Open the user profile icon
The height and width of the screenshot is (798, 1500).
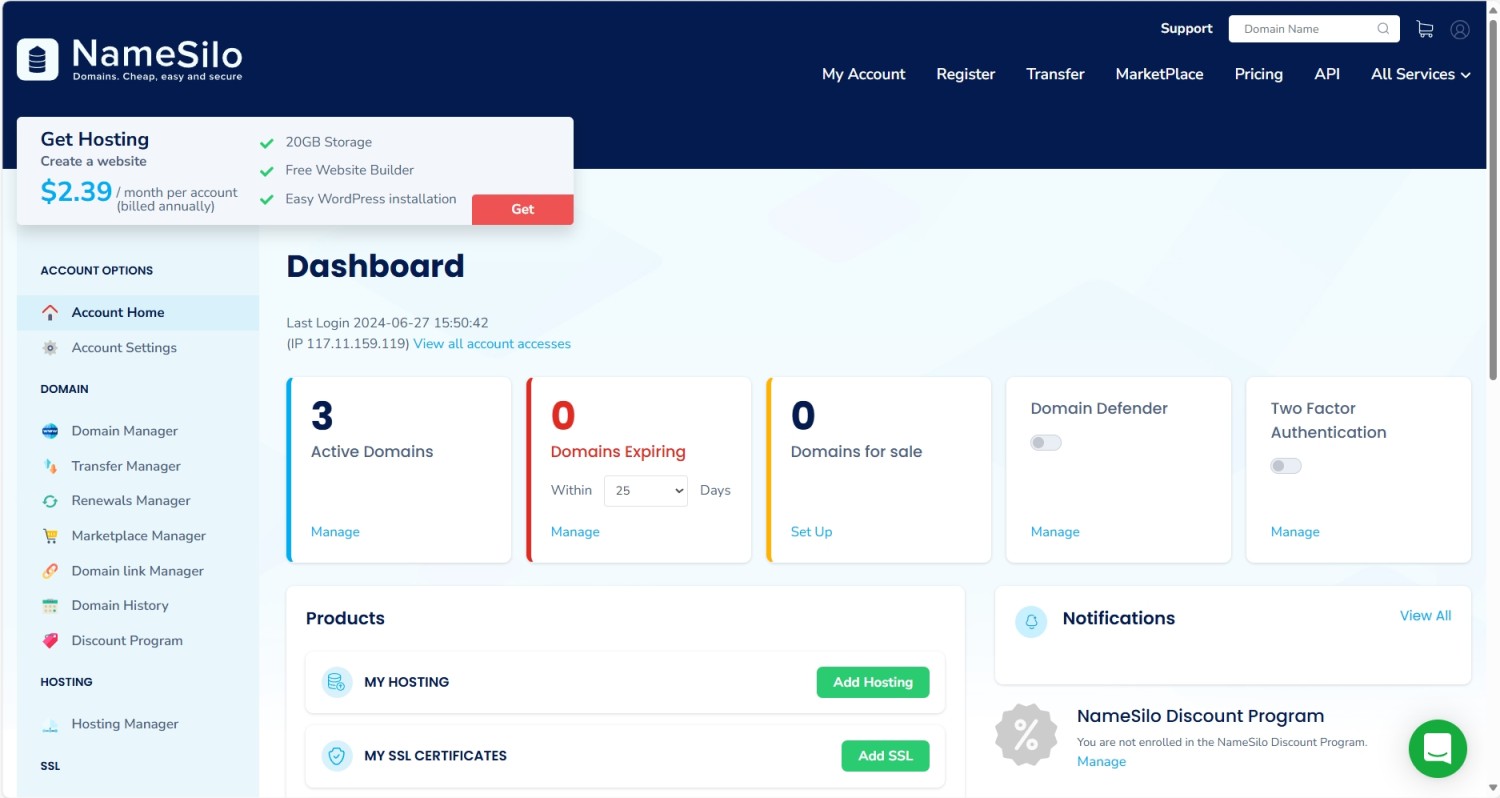point(1460,29)
